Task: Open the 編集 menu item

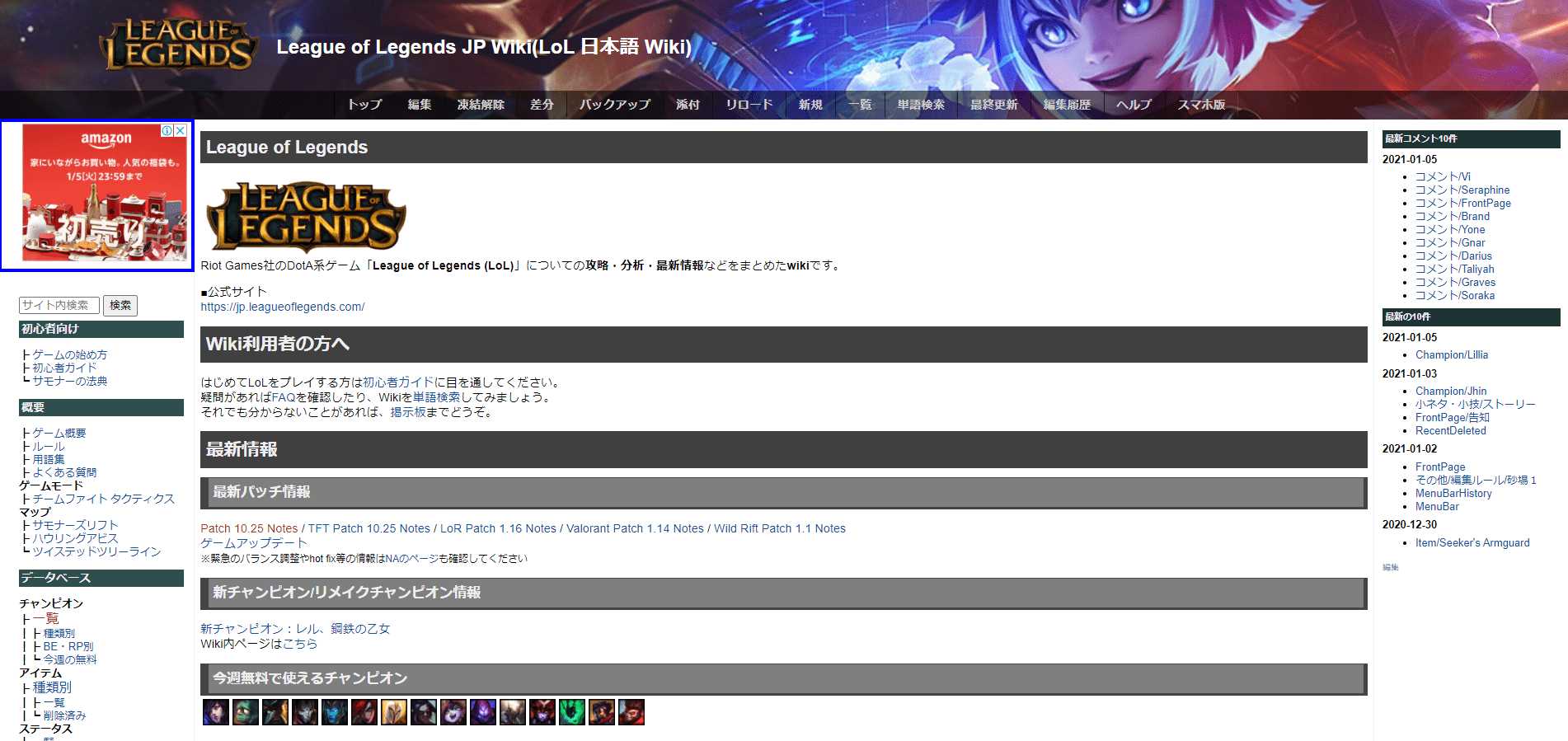Action: [420, 105]
